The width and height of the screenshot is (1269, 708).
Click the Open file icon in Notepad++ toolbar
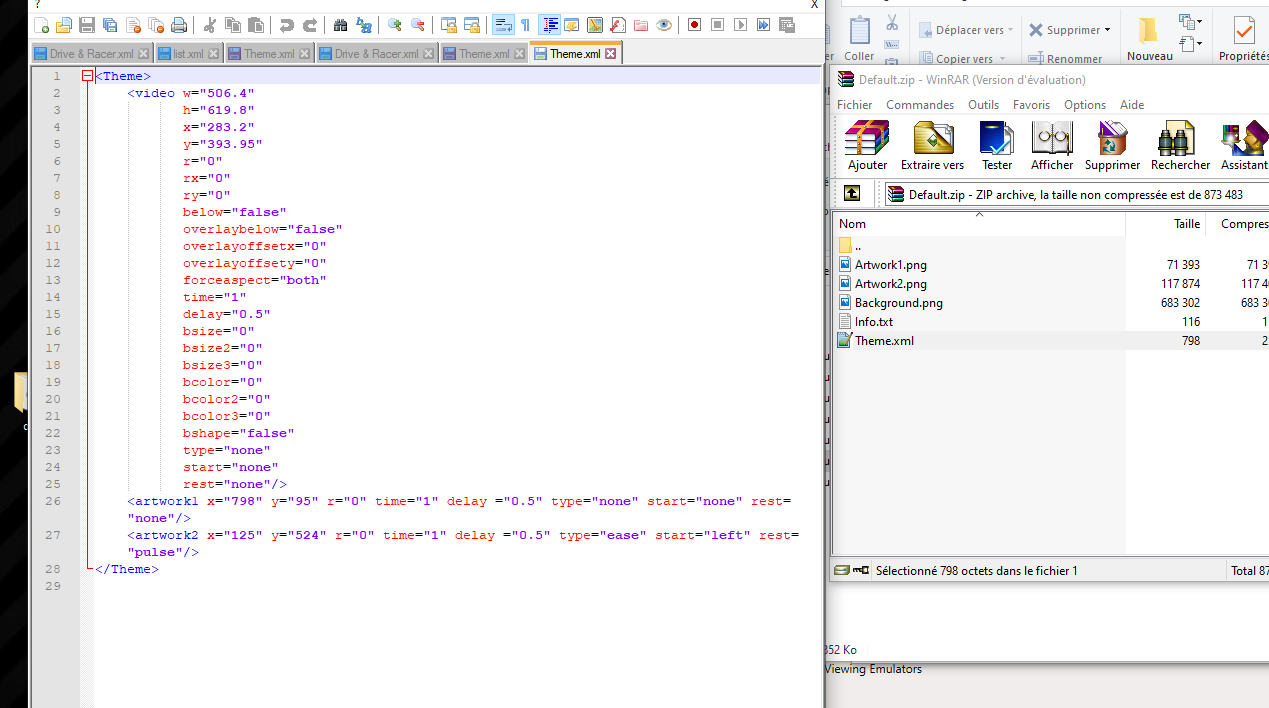pos(64,25)
